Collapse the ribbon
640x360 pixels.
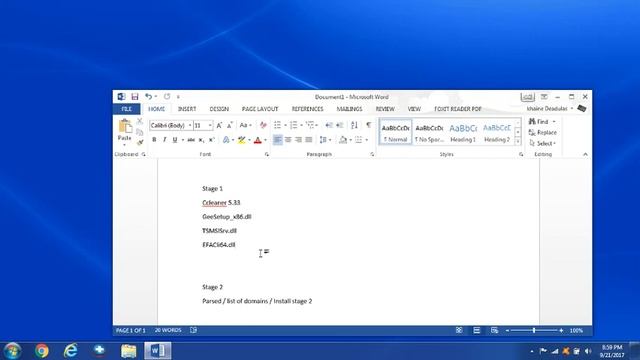585,154
